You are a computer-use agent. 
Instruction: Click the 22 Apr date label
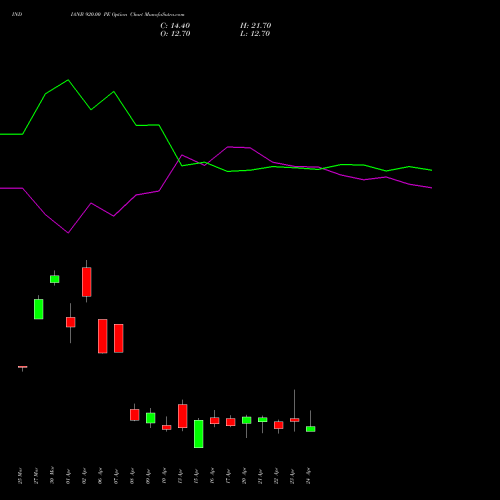point(276,476)
